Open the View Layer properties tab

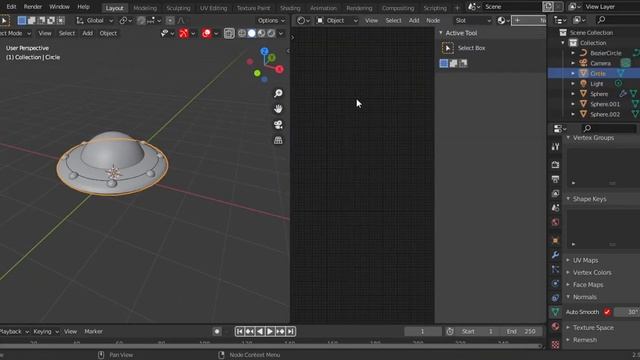[555, 193]
